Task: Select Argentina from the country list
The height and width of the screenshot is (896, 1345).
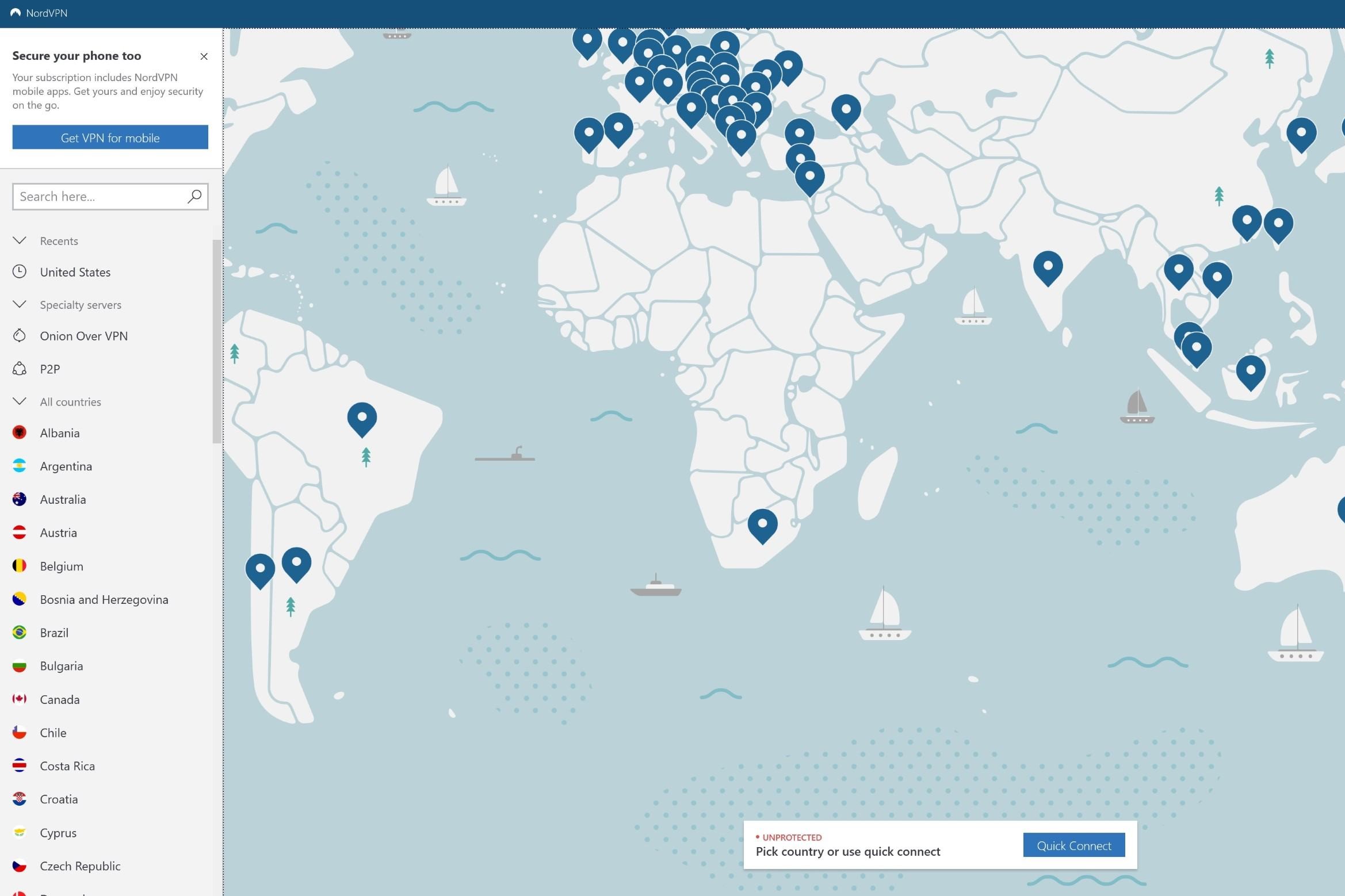Action: (x=66, y=466)
